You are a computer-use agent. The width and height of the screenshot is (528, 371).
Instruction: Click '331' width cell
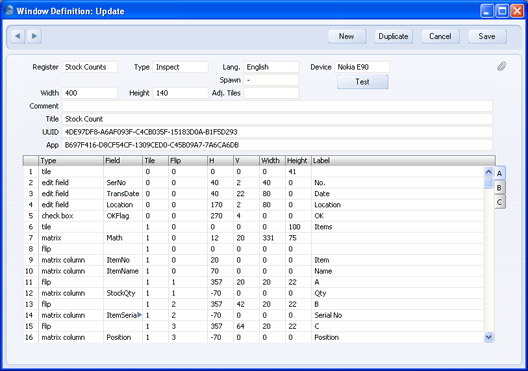272,238
